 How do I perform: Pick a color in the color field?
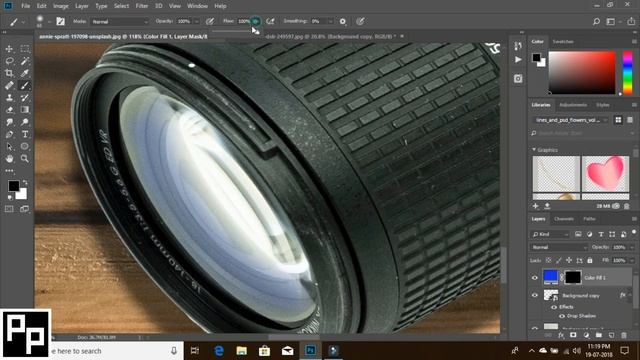582,73
